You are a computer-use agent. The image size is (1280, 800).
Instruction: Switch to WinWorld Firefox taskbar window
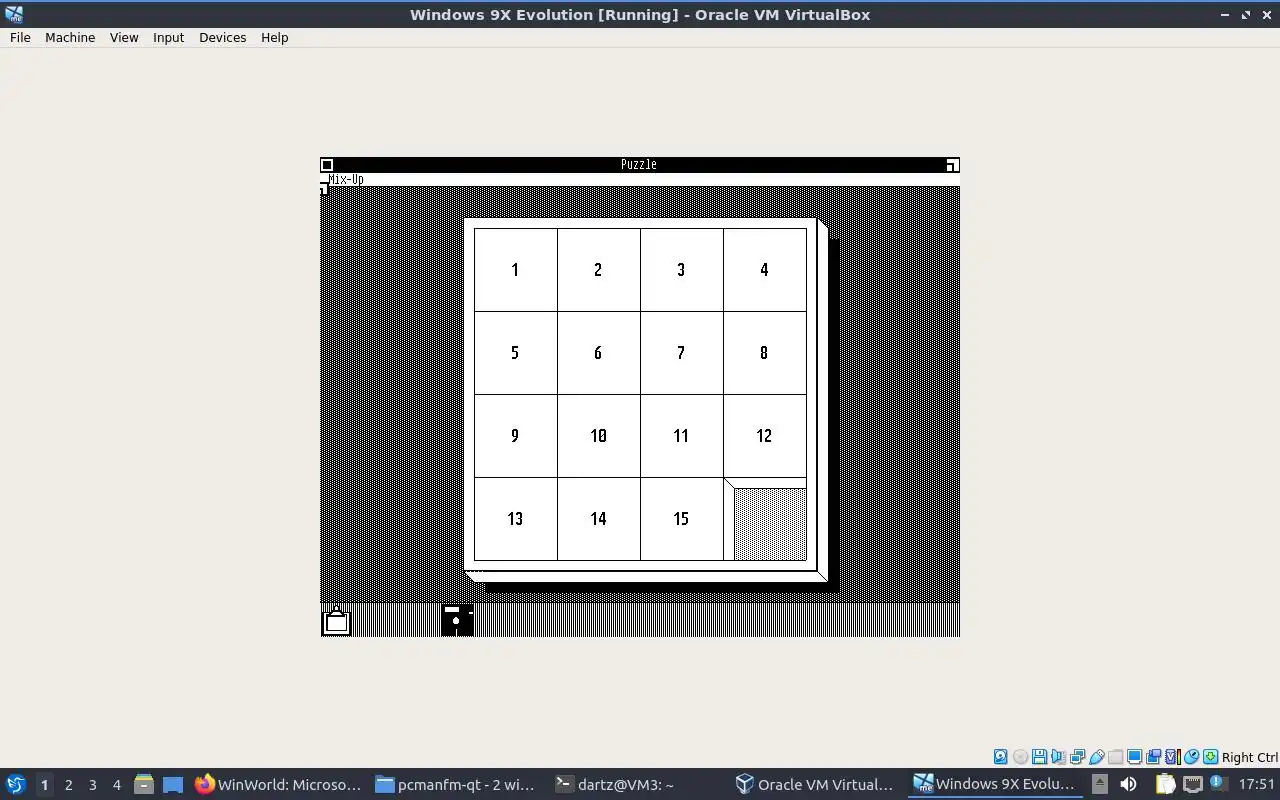coord(278,785)
